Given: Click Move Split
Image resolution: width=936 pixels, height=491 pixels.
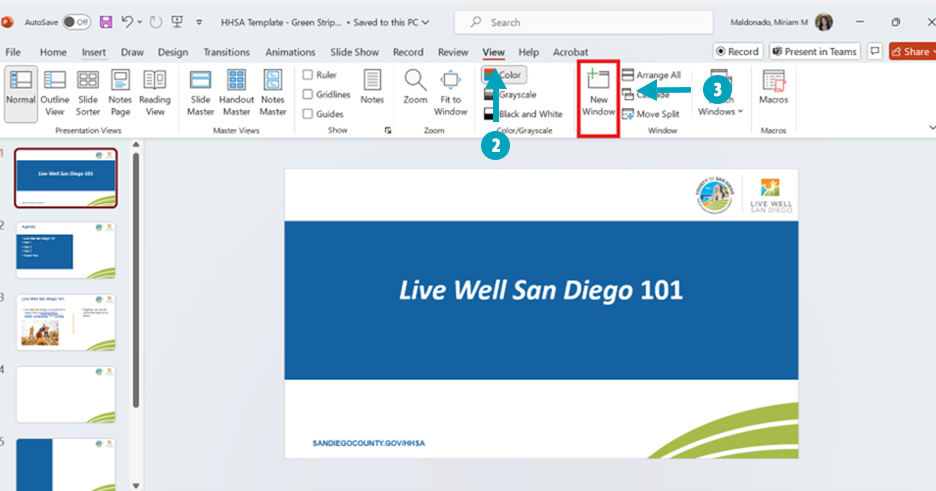Looking at the screenshot, I should coord(651,114).
